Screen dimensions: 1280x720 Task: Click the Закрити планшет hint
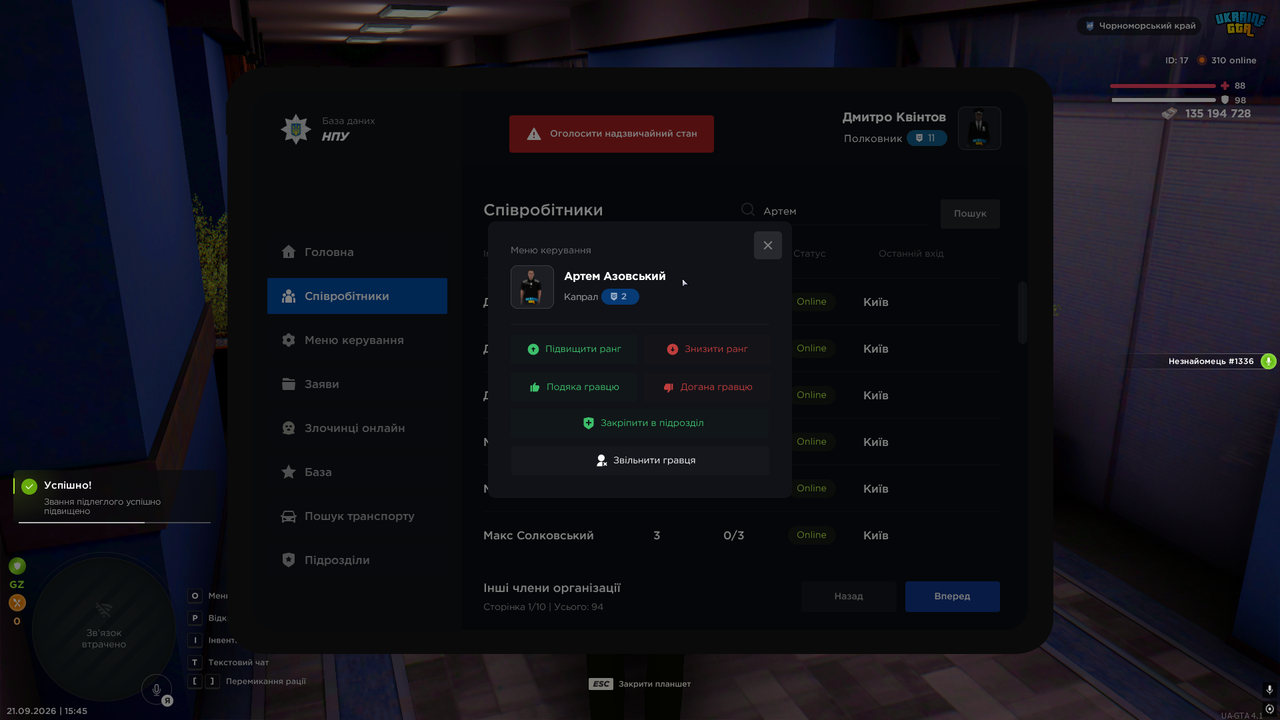[x=640, y=684]
